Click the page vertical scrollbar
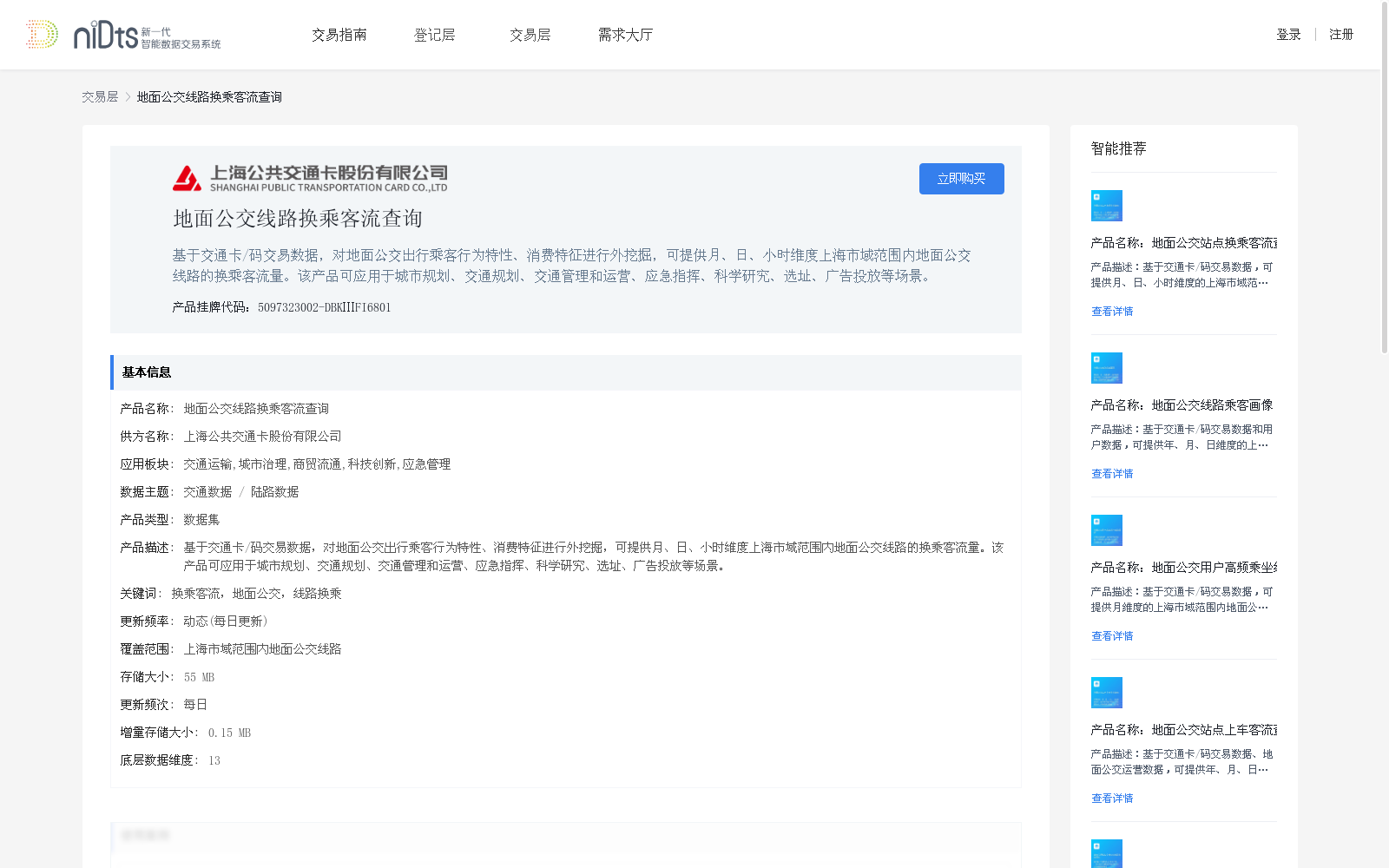Image resolution: width=1389 pixels, height=868 pixels. [x=1384, y=178]
